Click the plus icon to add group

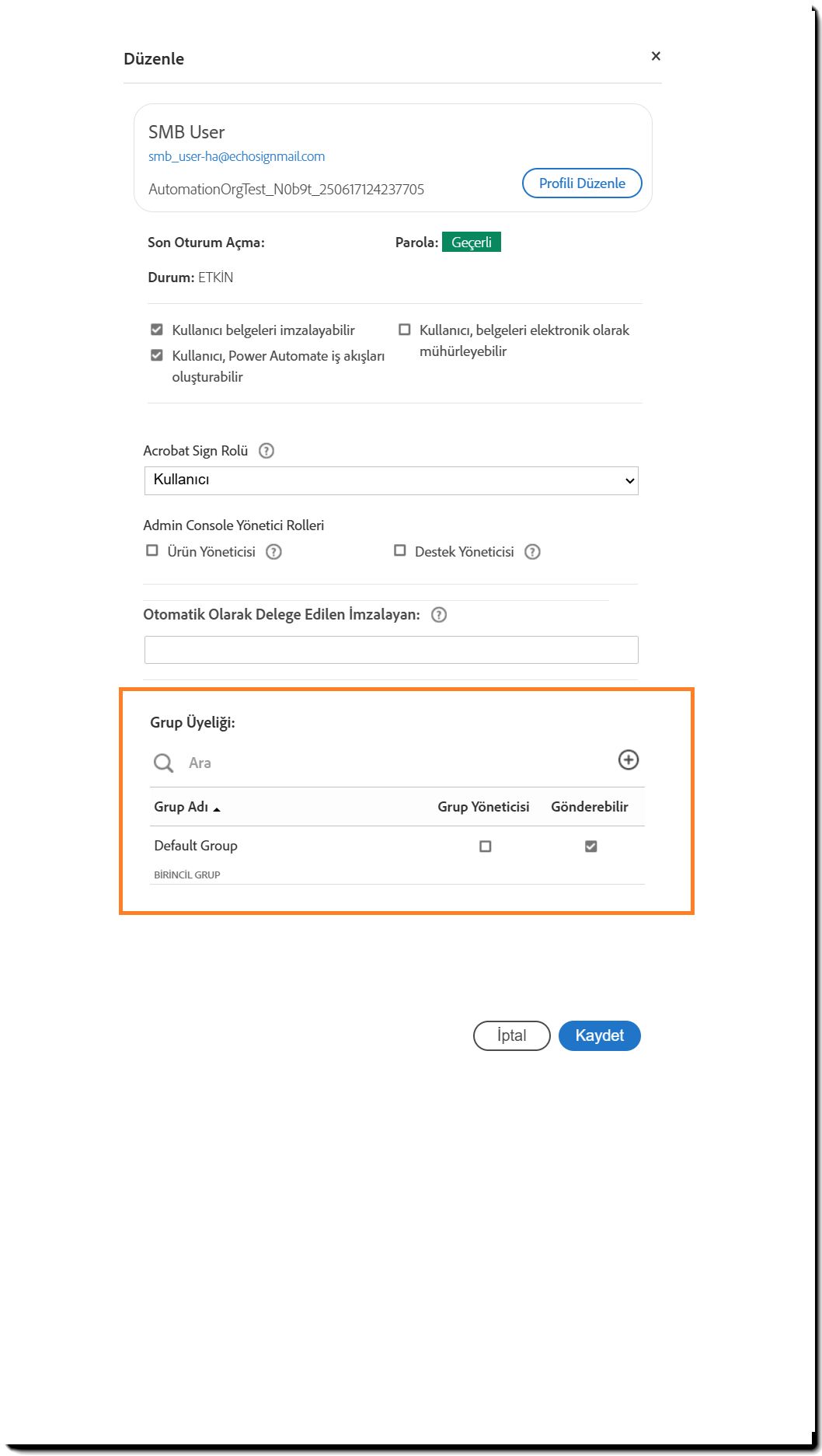pos(629,759)
